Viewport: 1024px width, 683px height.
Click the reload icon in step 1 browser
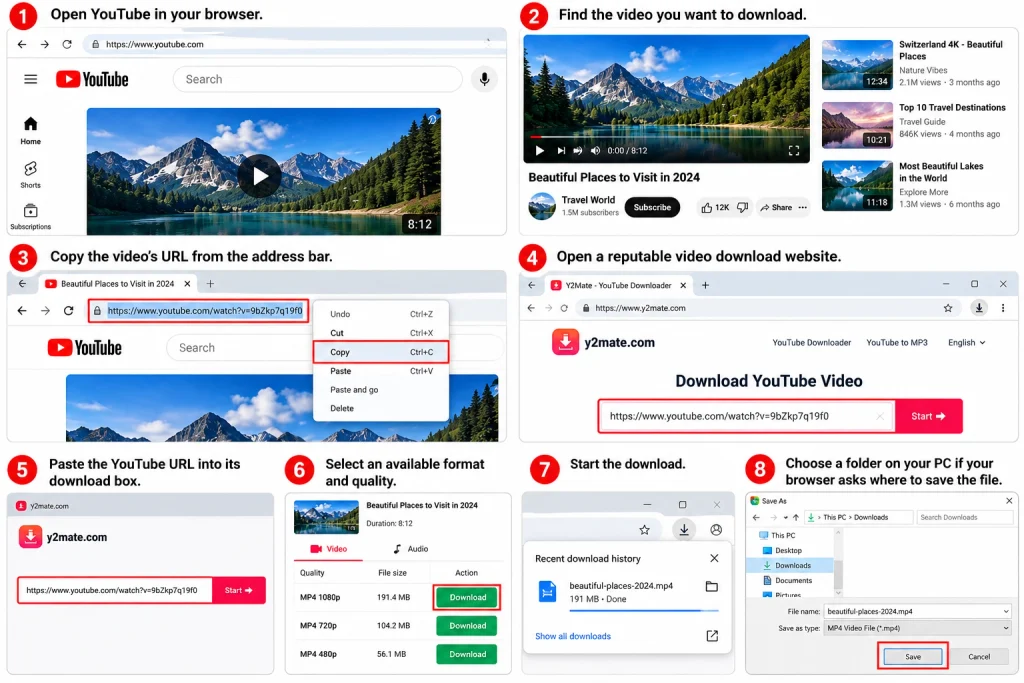tap(67, 44)
